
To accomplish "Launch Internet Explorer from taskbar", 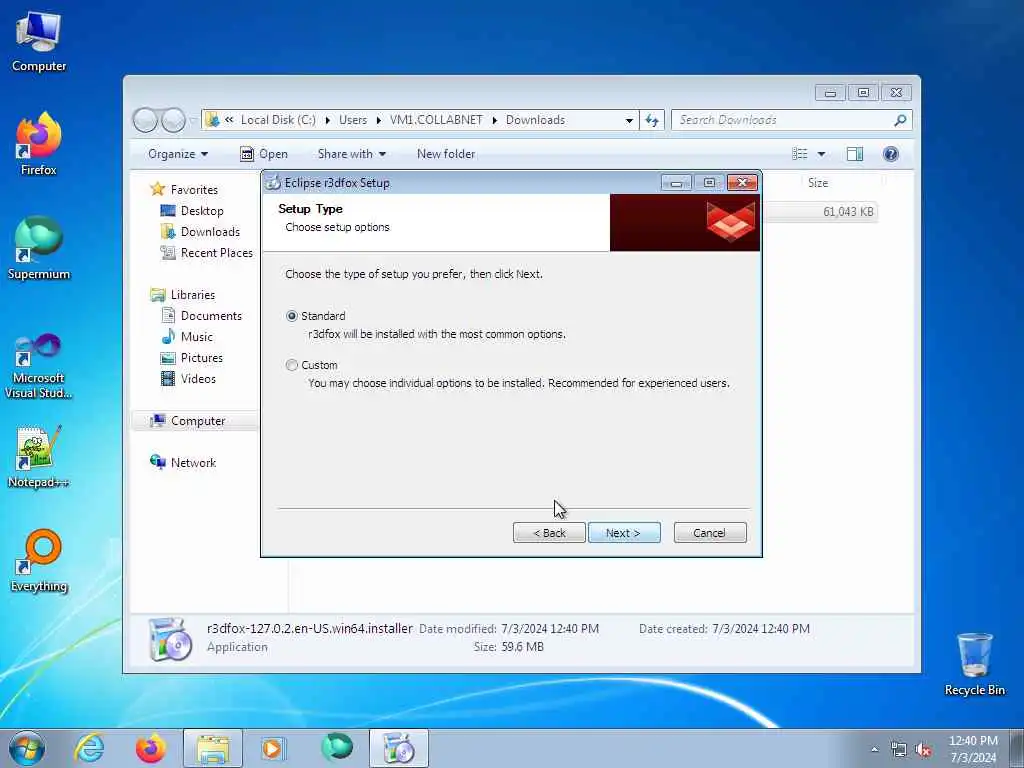I will 89,748.
